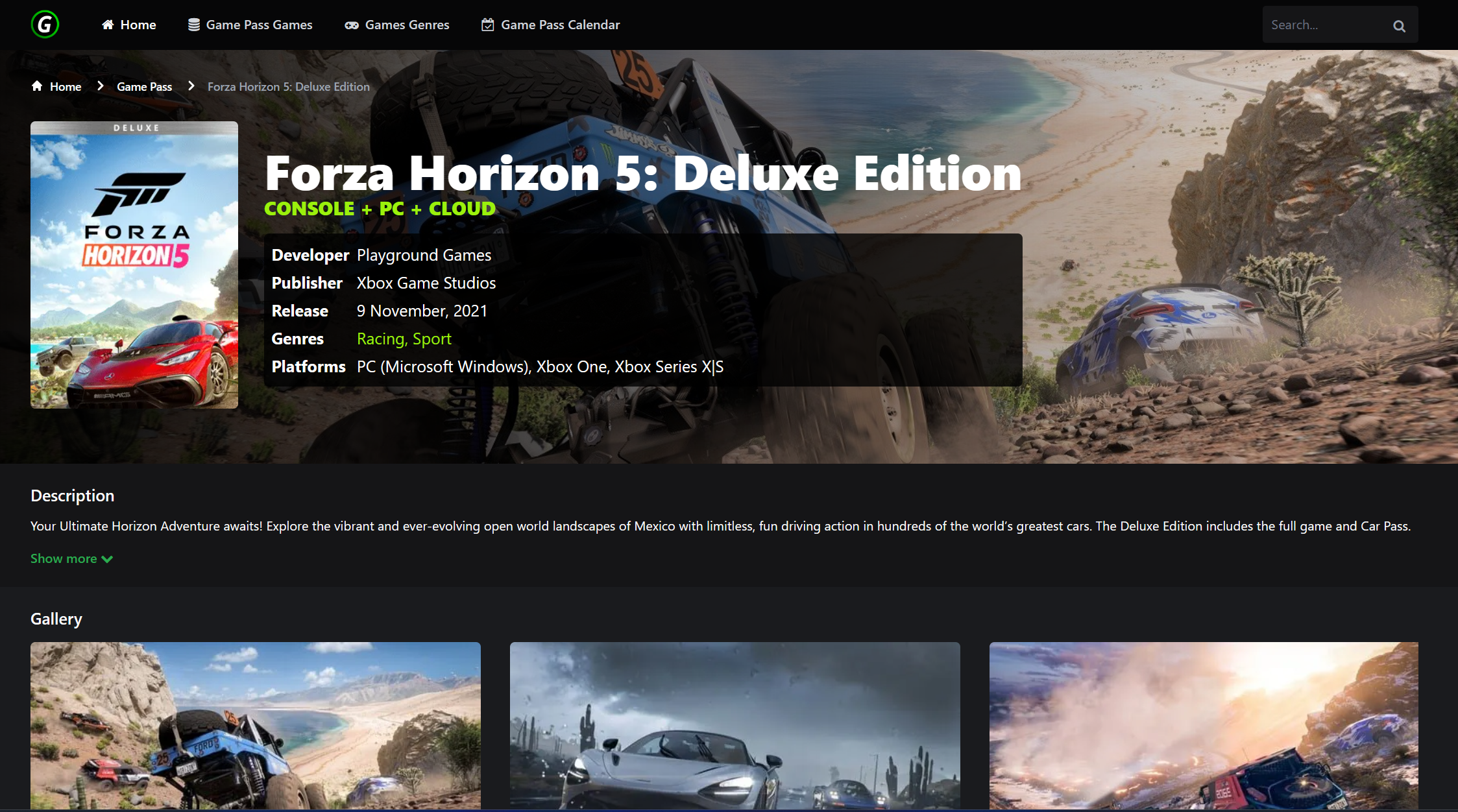The image size is (1458, 812).
Task: Click the Playground Games developer value
Action: (x=424, y=255)
